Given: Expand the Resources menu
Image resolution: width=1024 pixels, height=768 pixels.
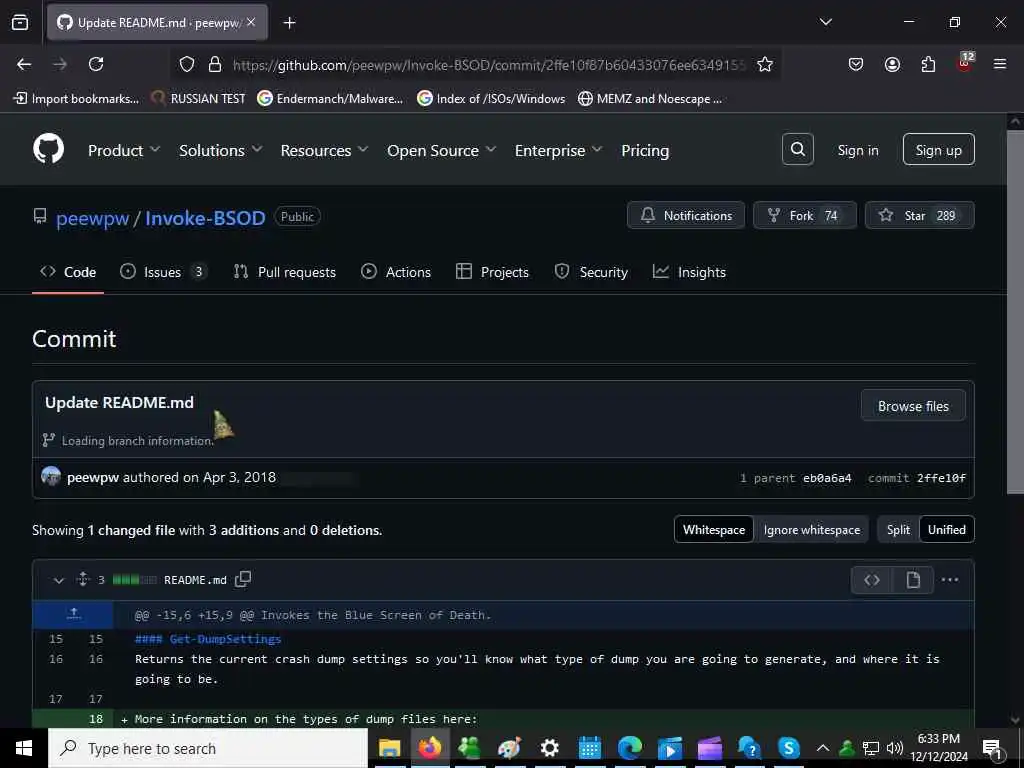Looking at the screenshot, I should 324,150.
